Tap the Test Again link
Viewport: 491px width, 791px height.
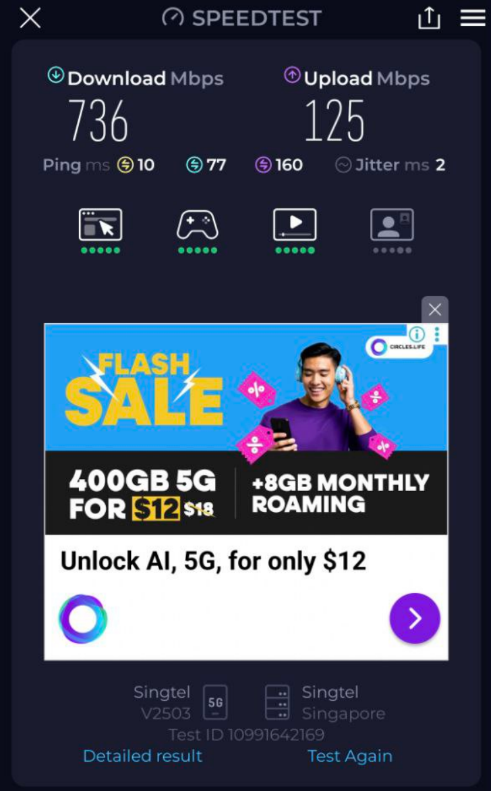350,756
